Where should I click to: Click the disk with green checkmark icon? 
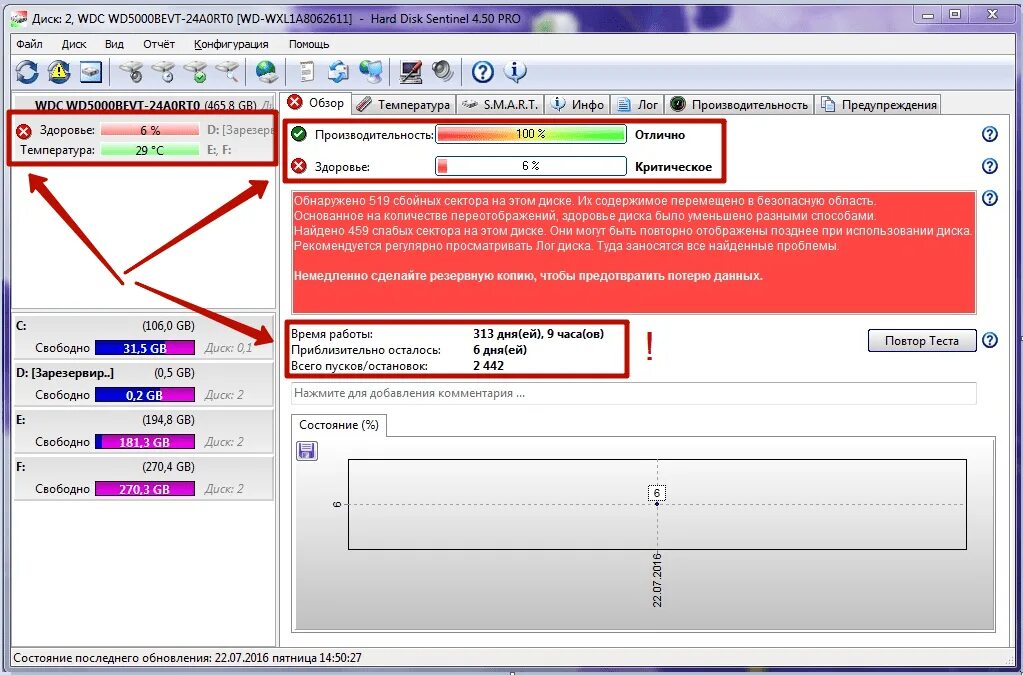tap(196, 72)
